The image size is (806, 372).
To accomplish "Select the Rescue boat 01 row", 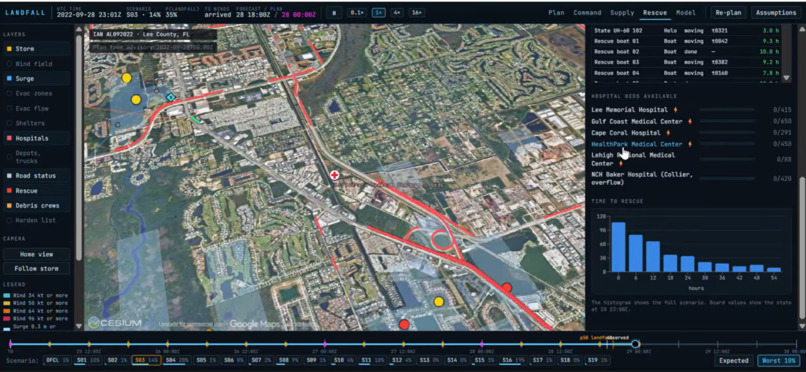I will click(686, 41).
